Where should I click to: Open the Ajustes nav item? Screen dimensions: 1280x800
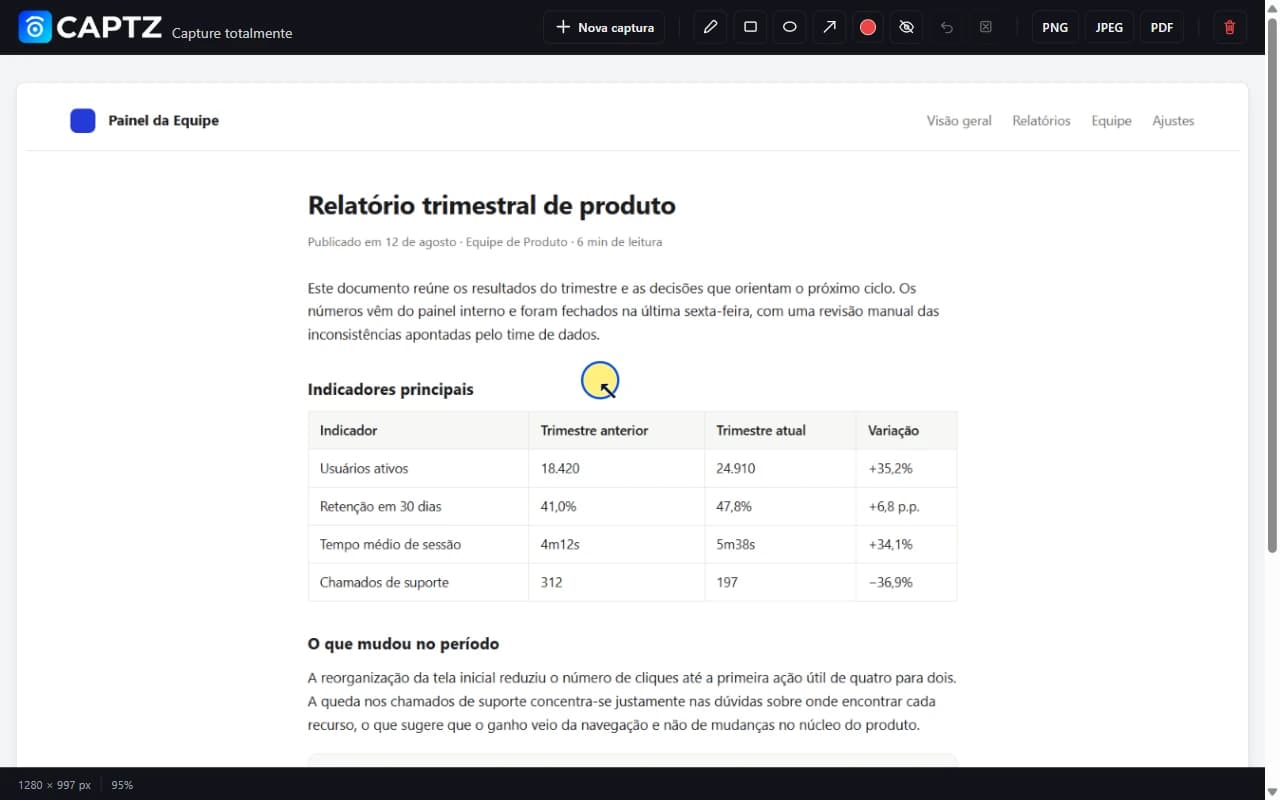tap(1173, 121)
